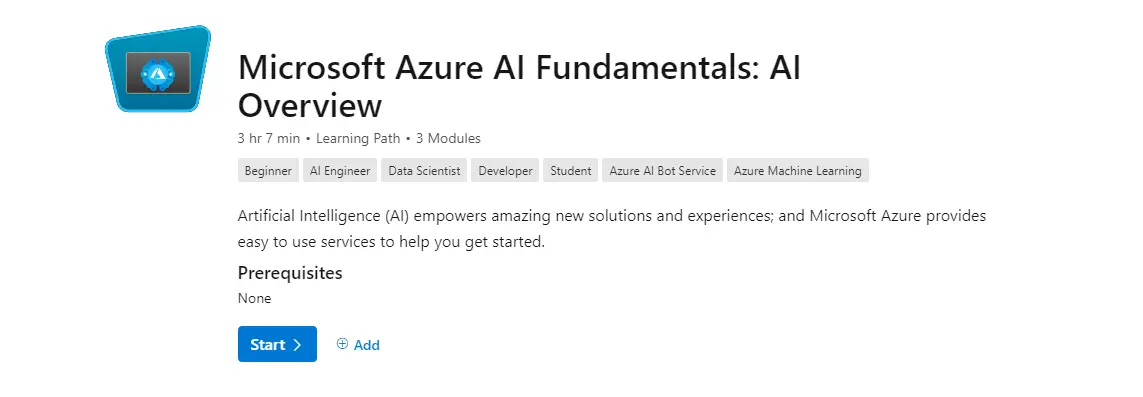Screen dimensions: 1143x397
Task: Click the Prerequisites heading
Action: coord(290,273)
